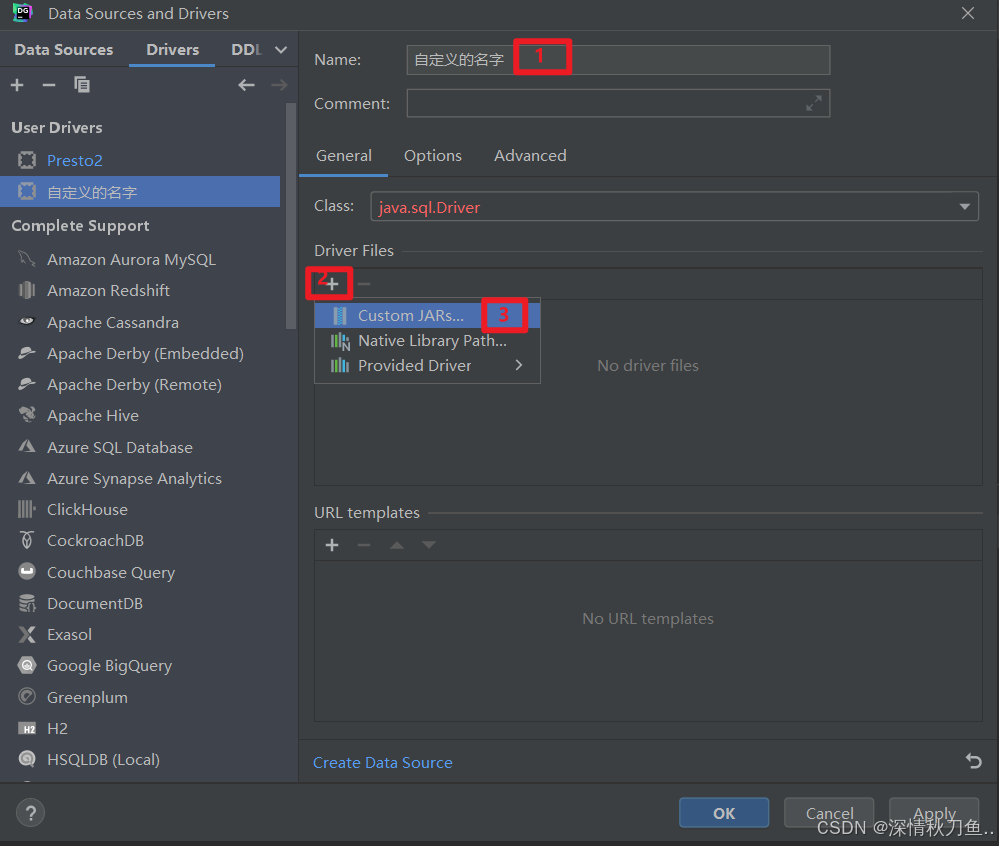999x846 pixels.
Task: Open help with the question mark button
Action: pyautogui.click(x=31, y=813)
